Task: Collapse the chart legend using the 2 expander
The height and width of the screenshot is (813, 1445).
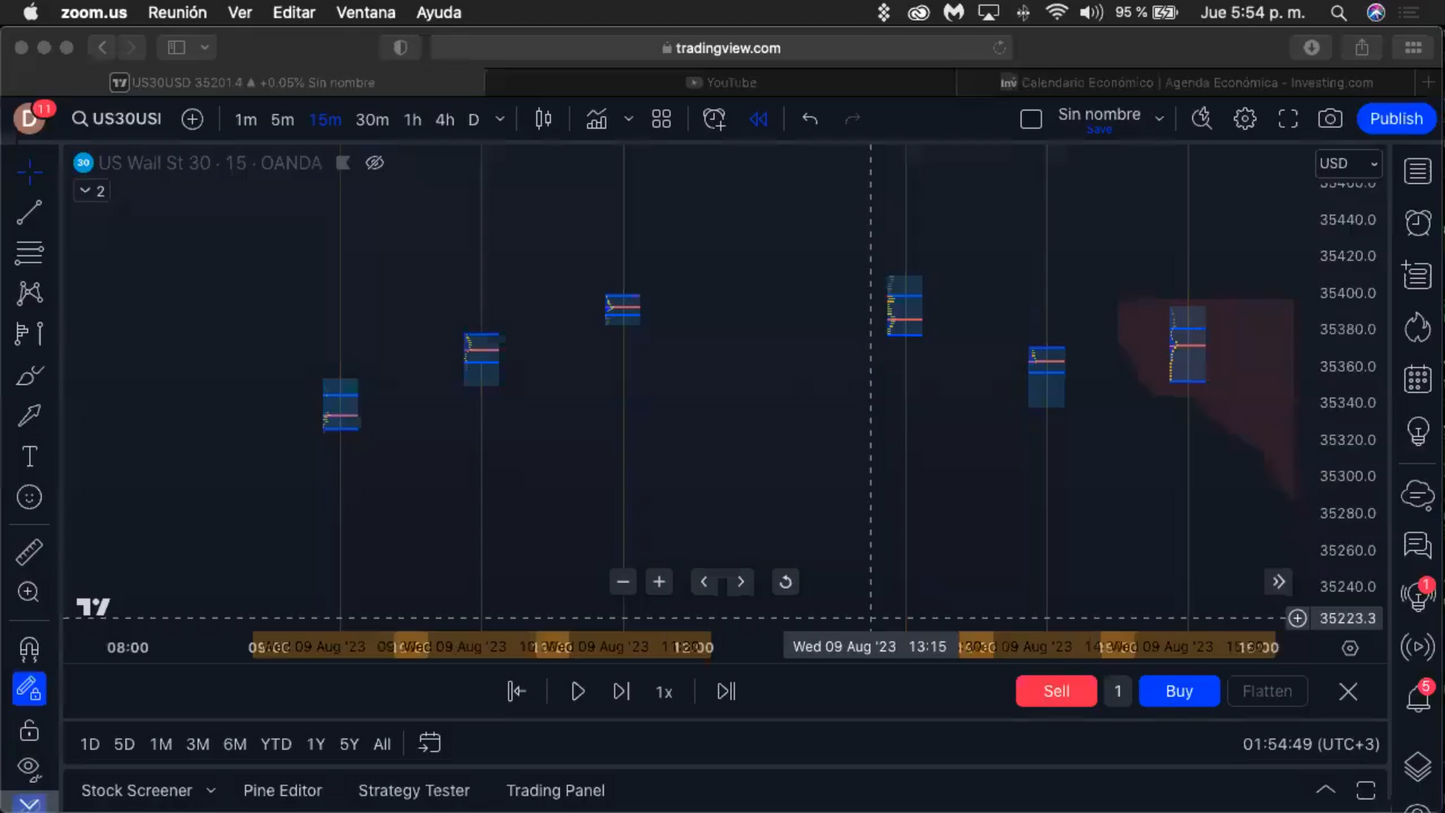Action: tap(91, 190)
